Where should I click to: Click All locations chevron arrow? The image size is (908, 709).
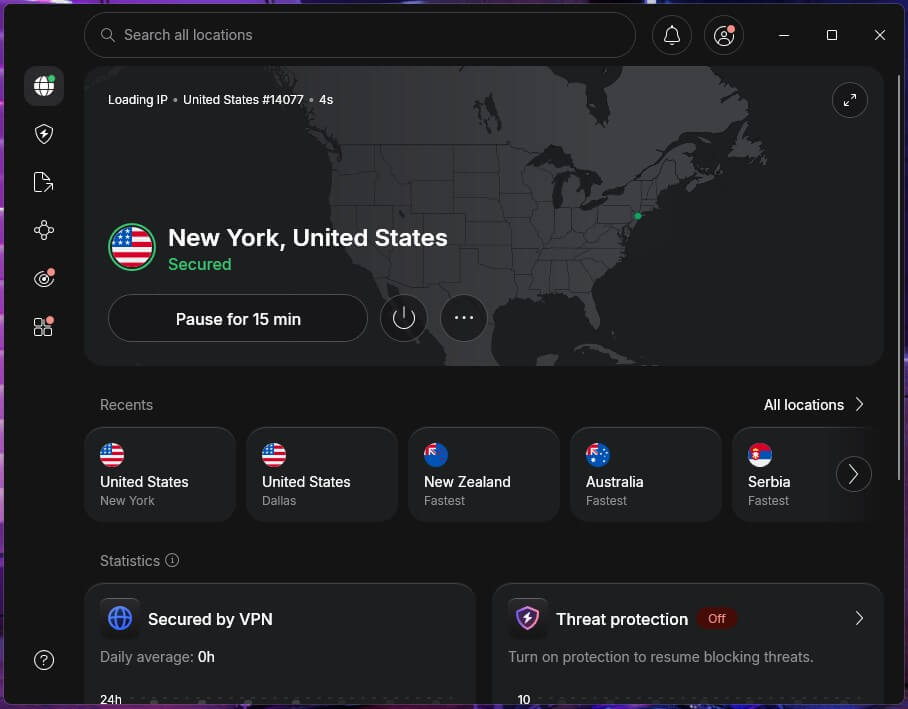pos(859,404)
